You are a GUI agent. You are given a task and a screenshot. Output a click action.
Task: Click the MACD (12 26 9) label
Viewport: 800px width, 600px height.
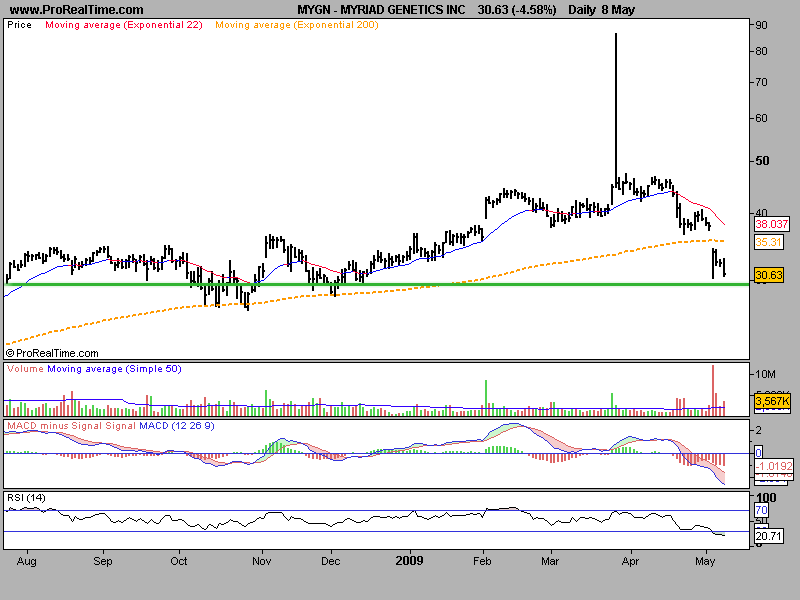[x=177, y=426]
